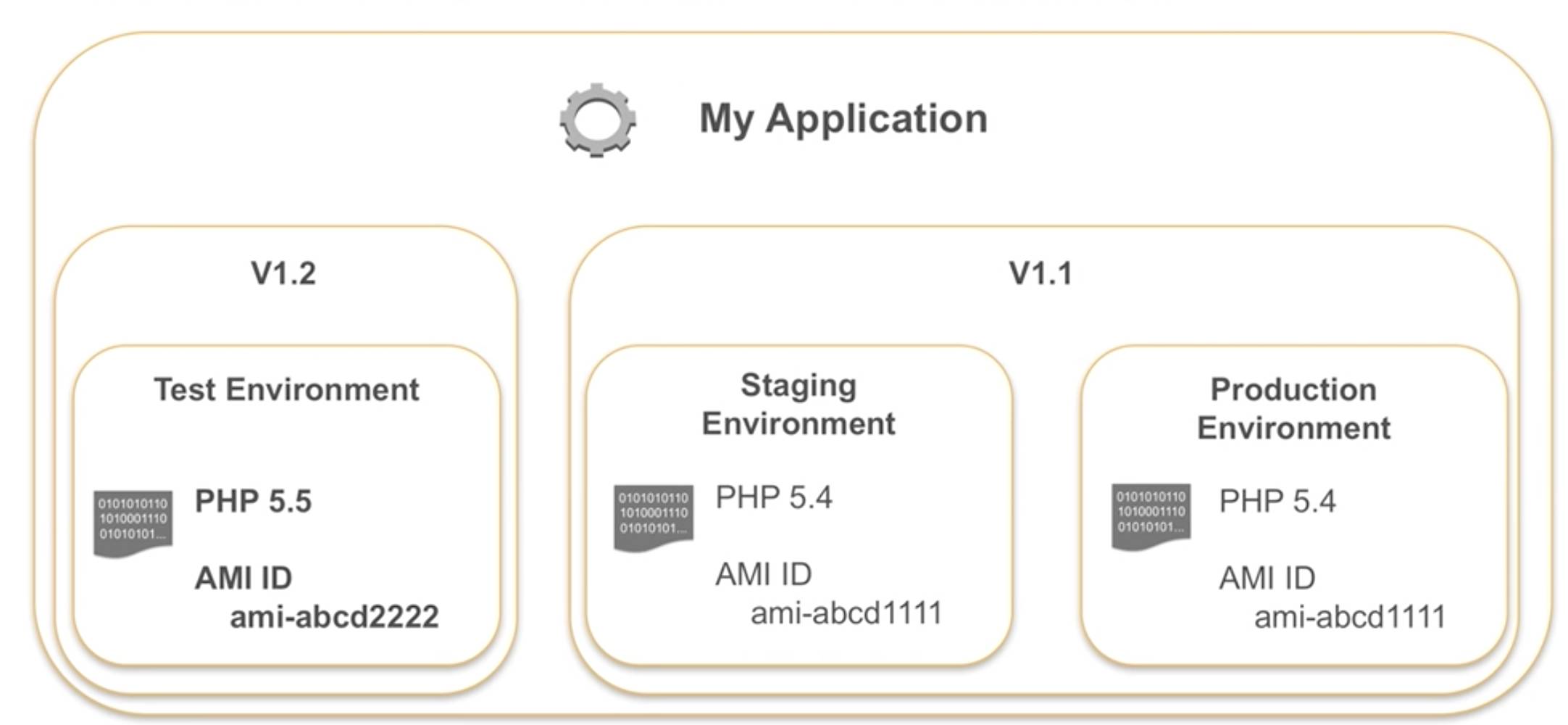Click the binary file icon in Staging Environment
The image size is (1568, 725).
click(x=654, y=518)
